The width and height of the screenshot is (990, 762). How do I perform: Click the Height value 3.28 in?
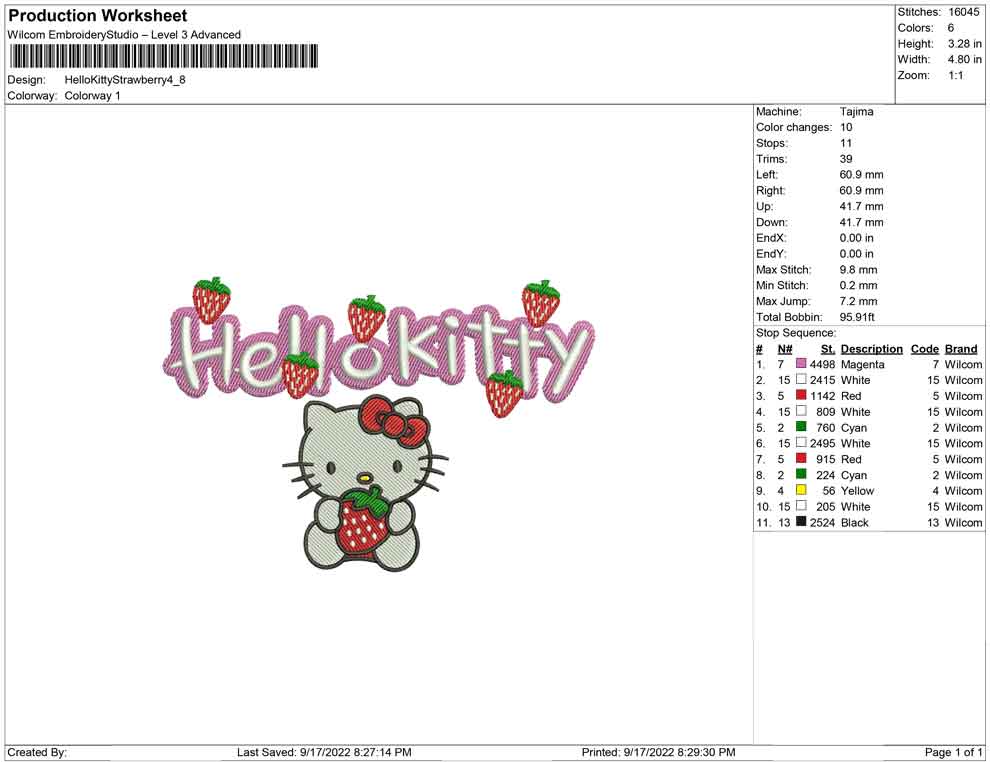tap(965, 44)
